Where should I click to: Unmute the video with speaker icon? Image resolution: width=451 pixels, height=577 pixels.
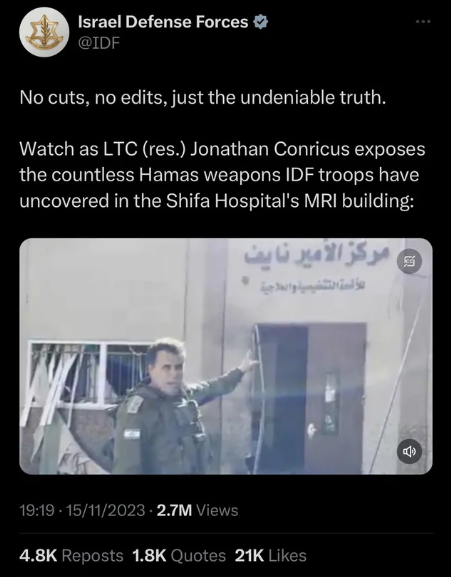[x=409, y=451]
